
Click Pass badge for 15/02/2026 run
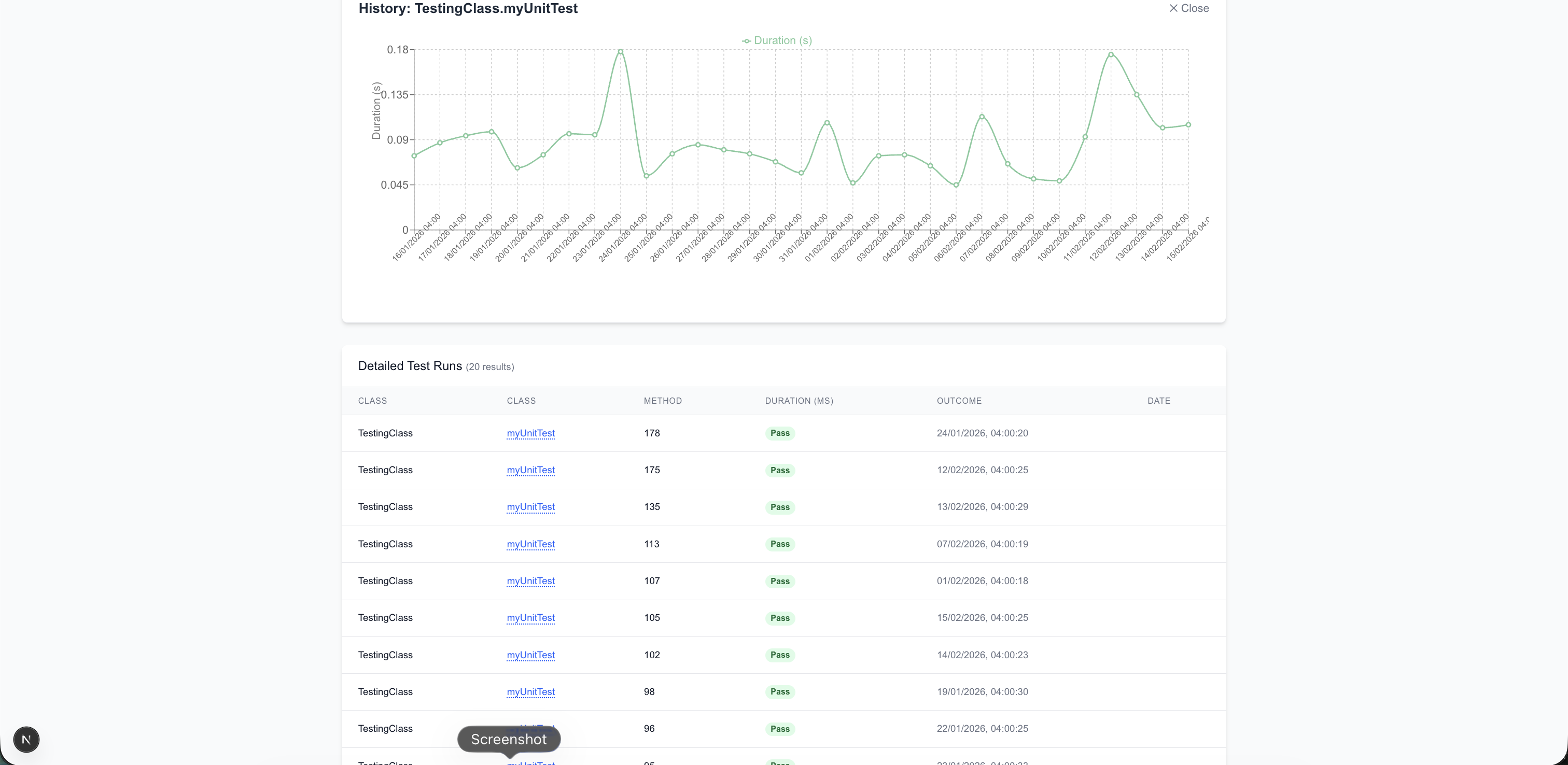click(780, 618)
